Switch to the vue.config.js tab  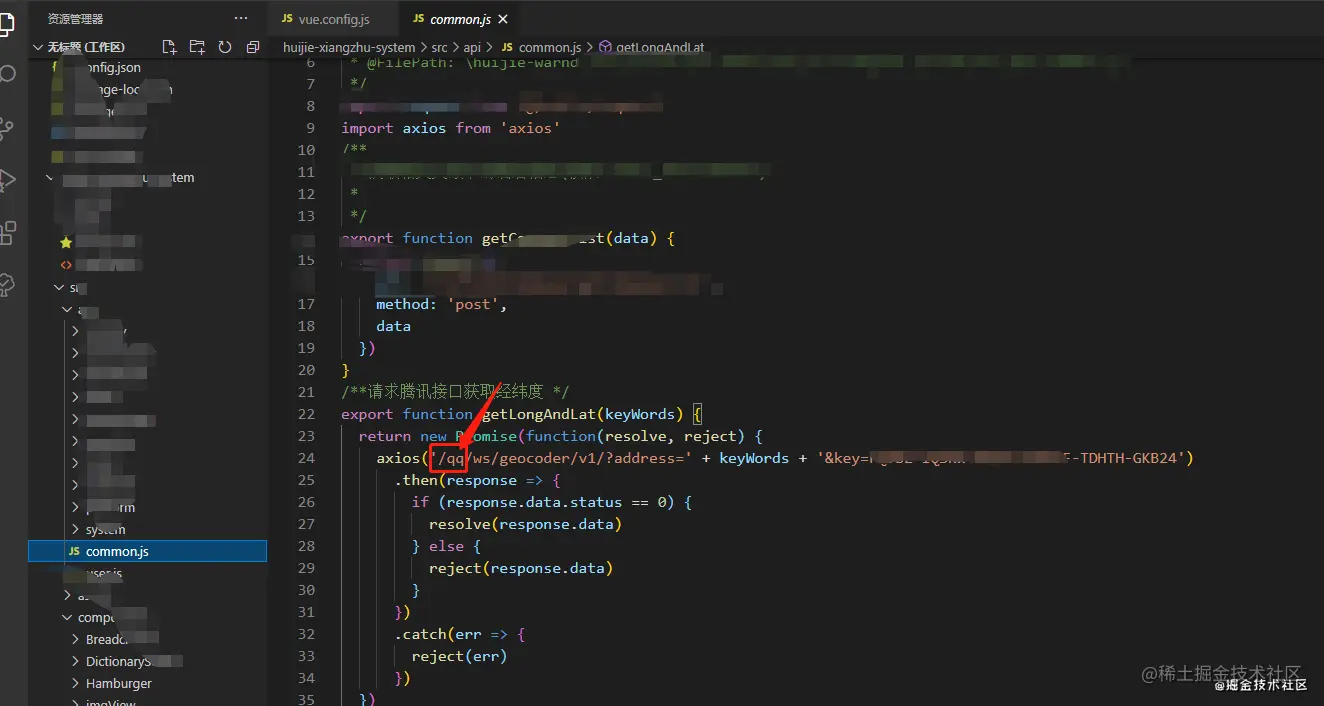[x=334, y=19]
